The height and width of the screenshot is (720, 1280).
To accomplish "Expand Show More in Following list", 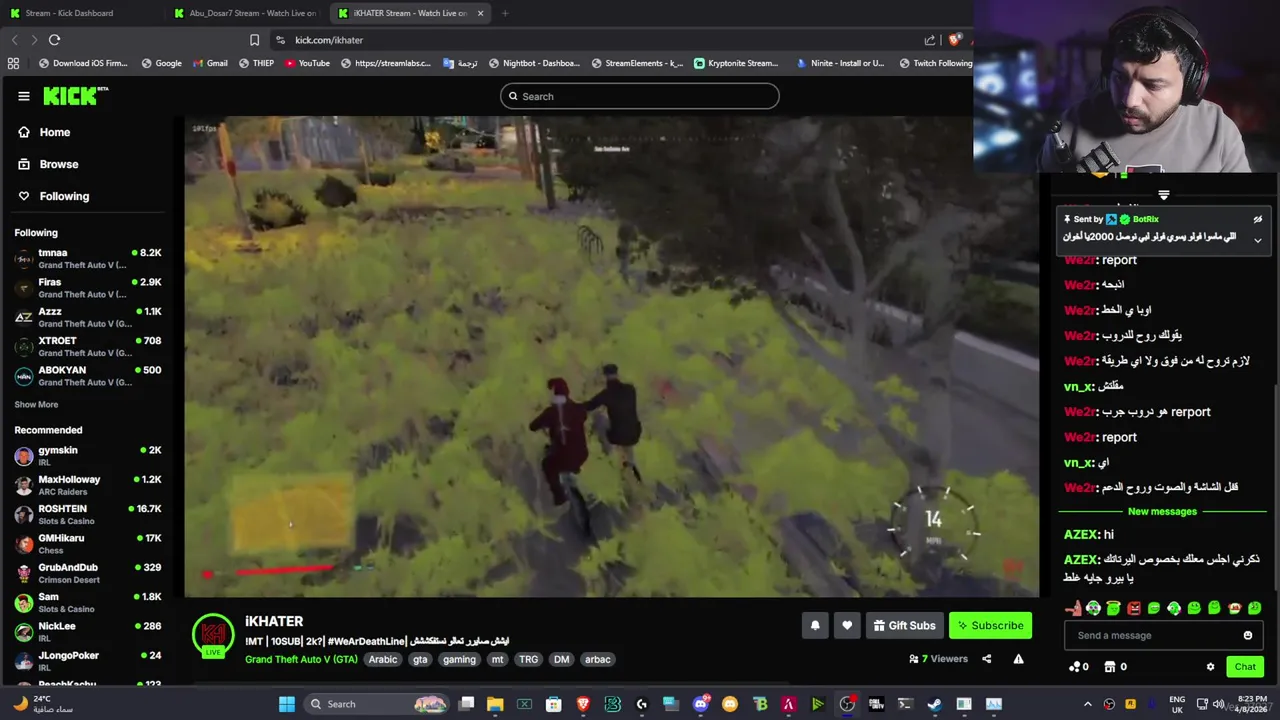I will [x=36, y=405].
